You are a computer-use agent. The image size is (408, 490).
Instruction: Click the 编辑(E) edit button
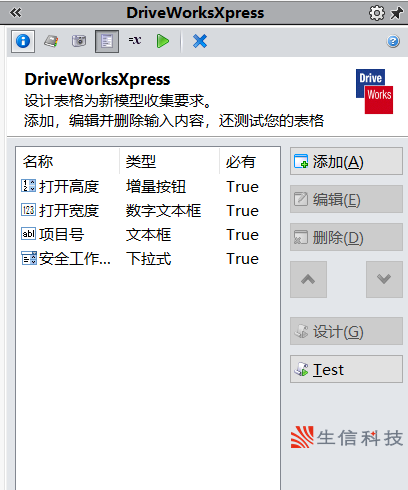coord(346,199)
